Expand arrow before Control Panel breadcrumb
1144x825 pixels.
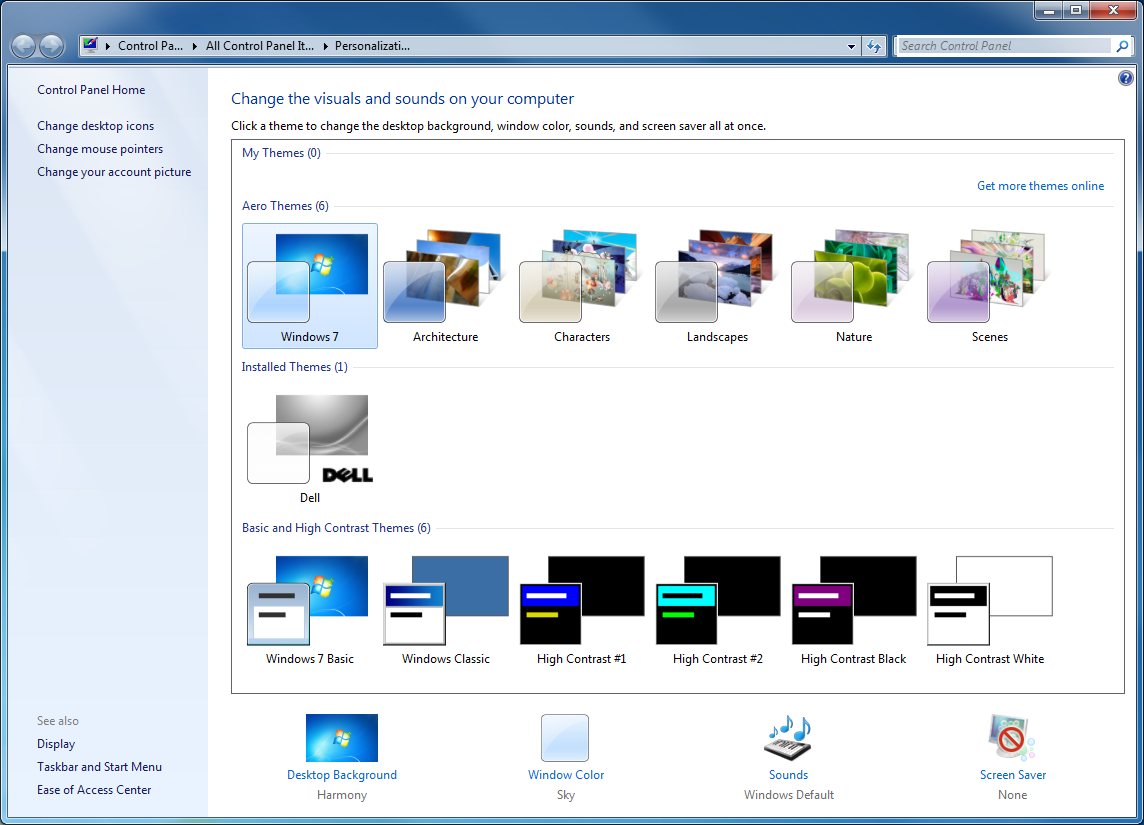[108, 46]
